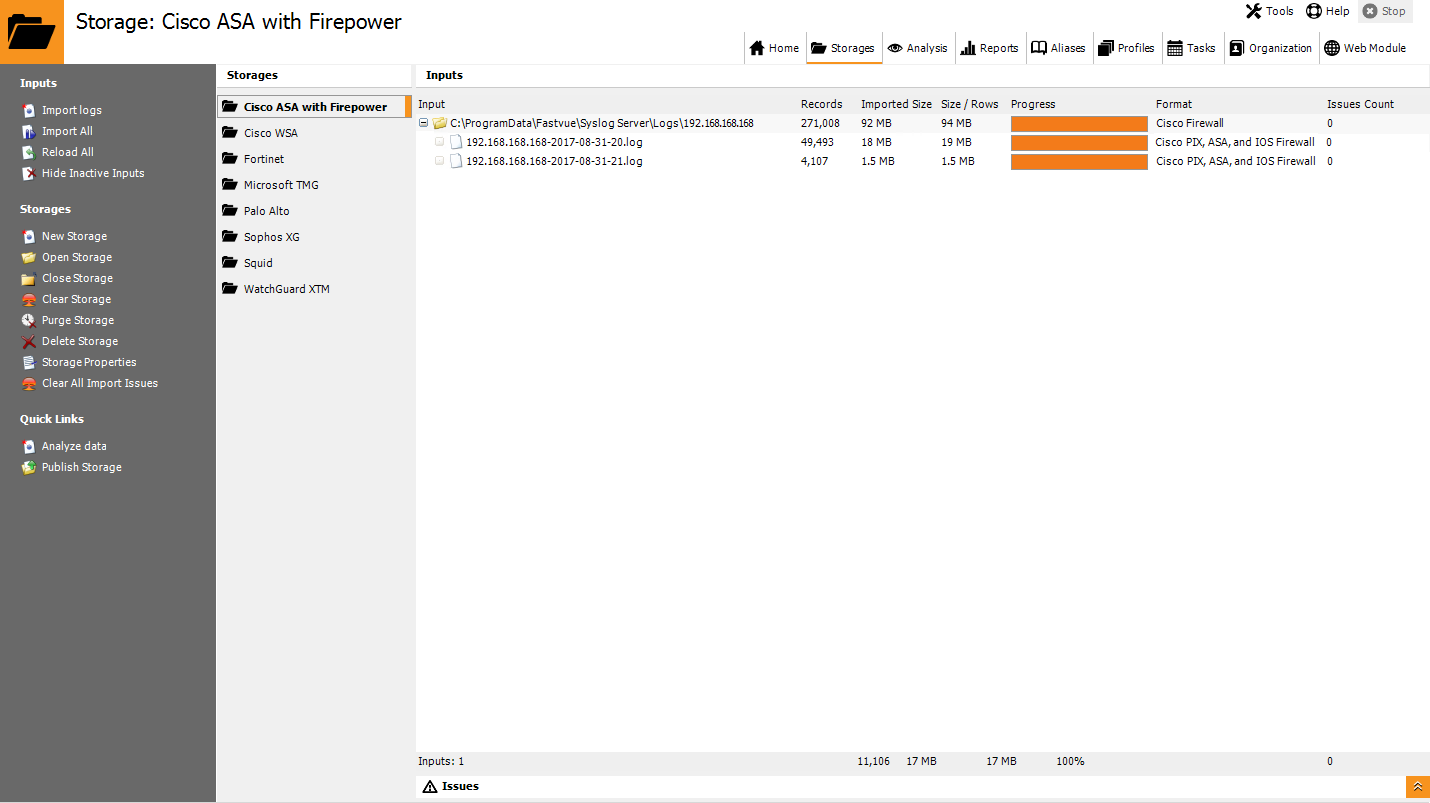This screenshot has width=1430, height=803.
Task: Click the Hide Inactive Inputs icon
Action: (29, 173)
